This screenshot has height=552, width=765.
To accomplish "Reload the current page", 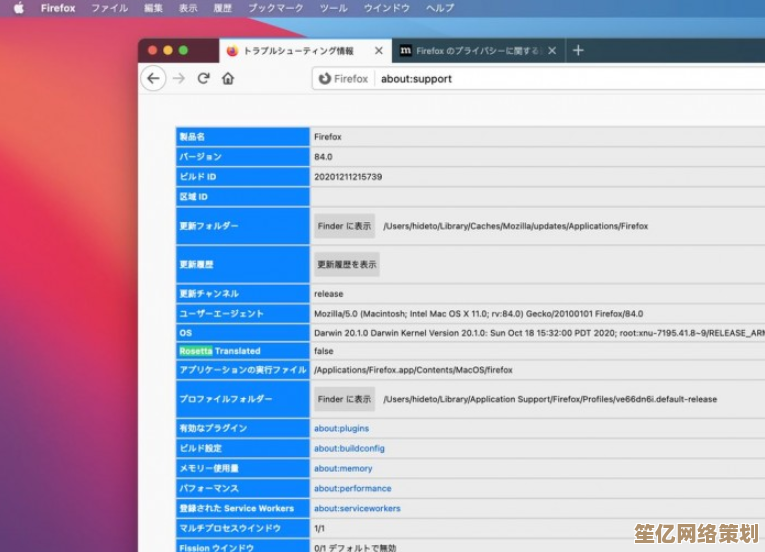I will [x=203, y=78].
